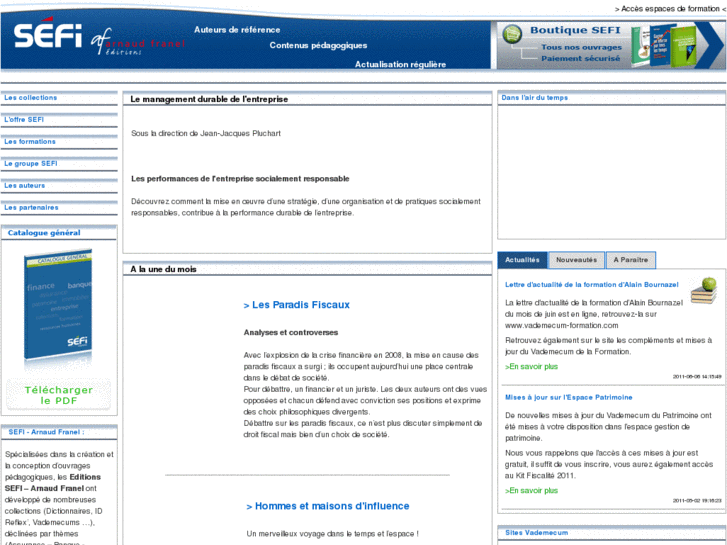Click the 2011-06-06 news timestamp
727x545 pixels.
697,377
